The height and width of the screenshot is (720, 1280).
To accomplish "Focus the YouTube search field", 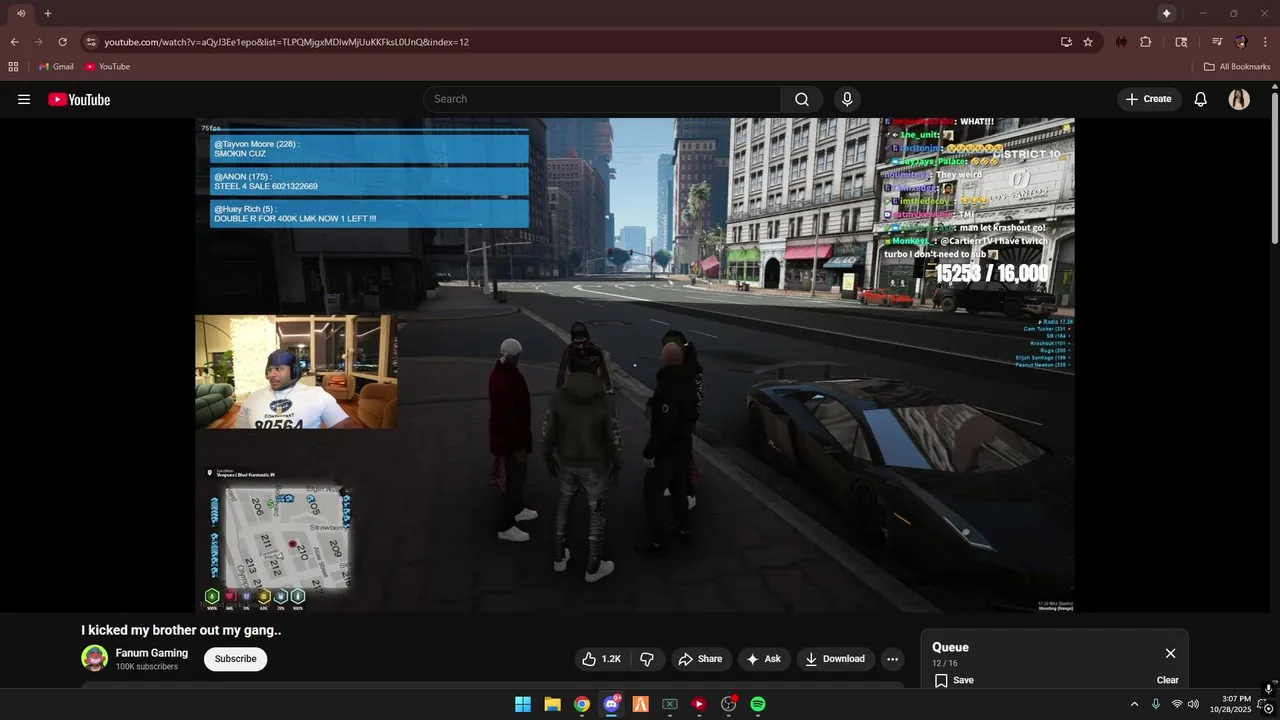I will (603, 99).
